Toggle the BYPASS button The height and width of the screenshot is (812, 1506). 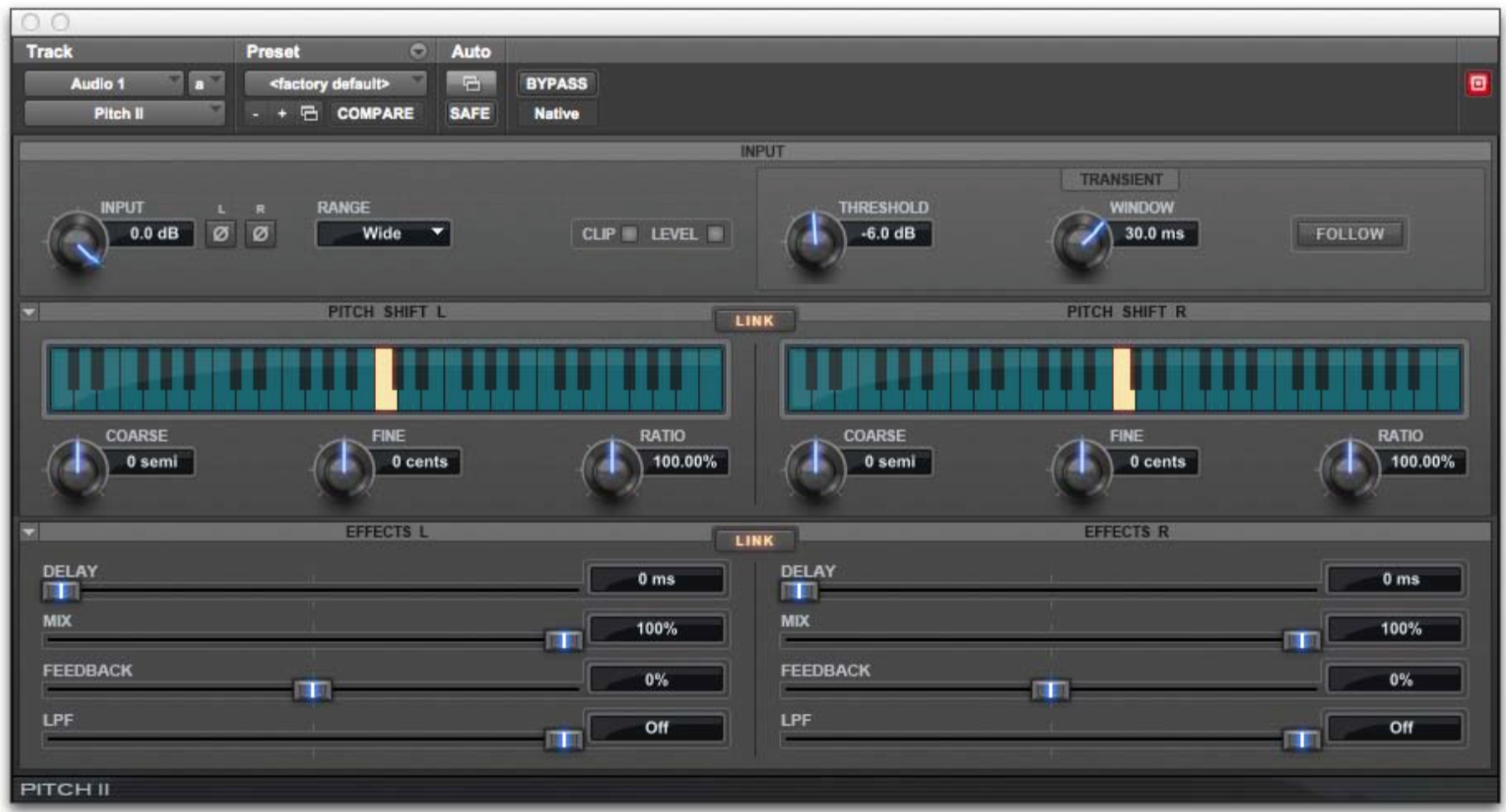[x=556, y=84]
